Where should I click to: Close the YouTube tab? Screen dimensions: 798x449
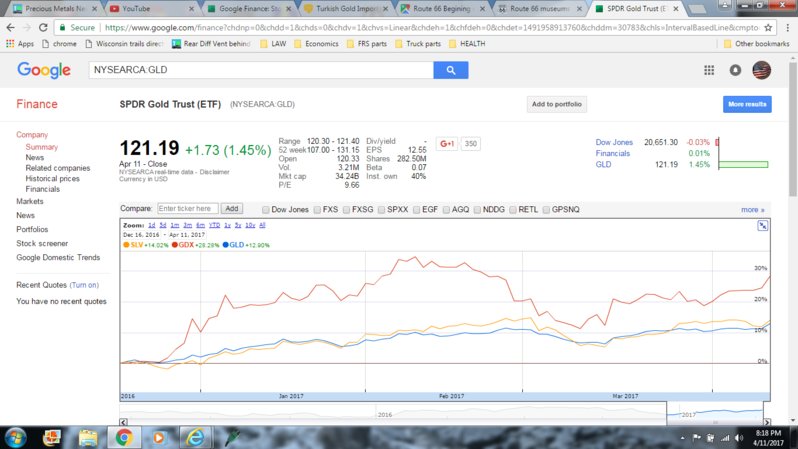[x=191, y=9]
